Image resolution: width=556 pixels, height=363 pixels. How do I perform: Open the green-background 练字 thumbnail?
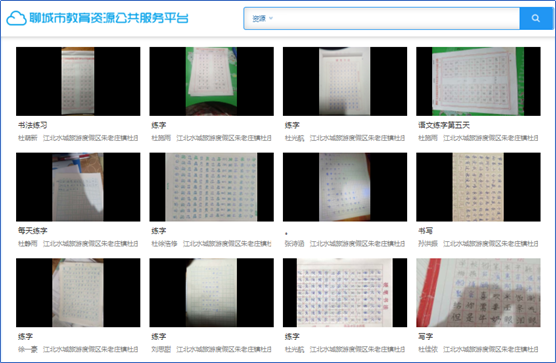click(x=211, y=81)
